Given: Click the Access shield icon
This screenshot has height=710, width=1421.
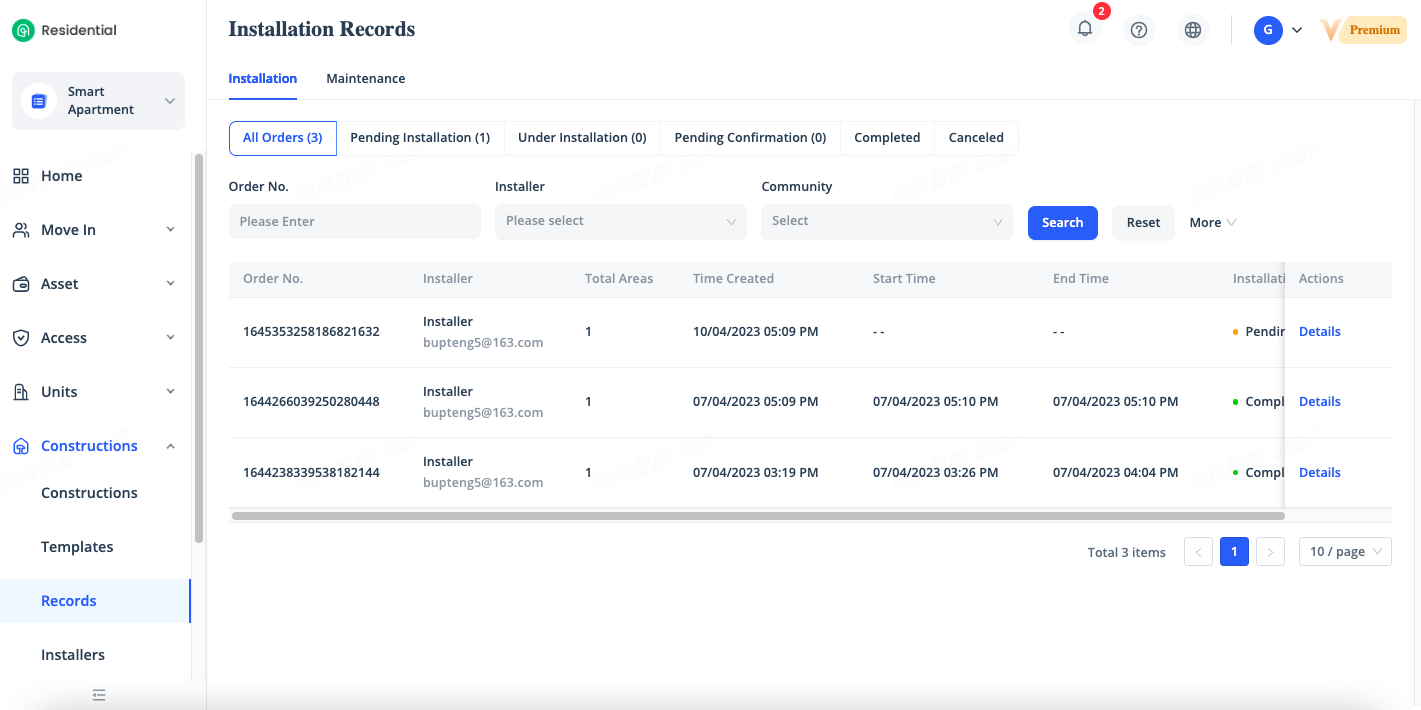Looking at the screenshot, I should tap(21, 338).
